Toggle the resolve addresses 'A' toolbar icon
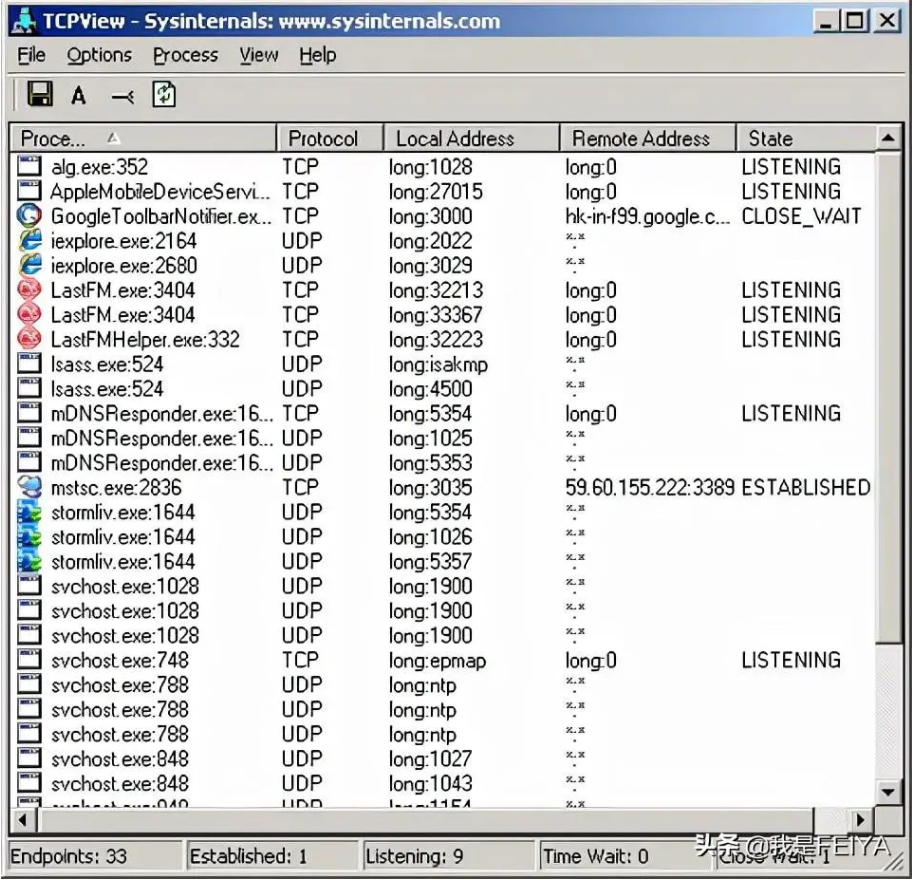The height and width of the screenshot is (880, 913). (79, 96)
